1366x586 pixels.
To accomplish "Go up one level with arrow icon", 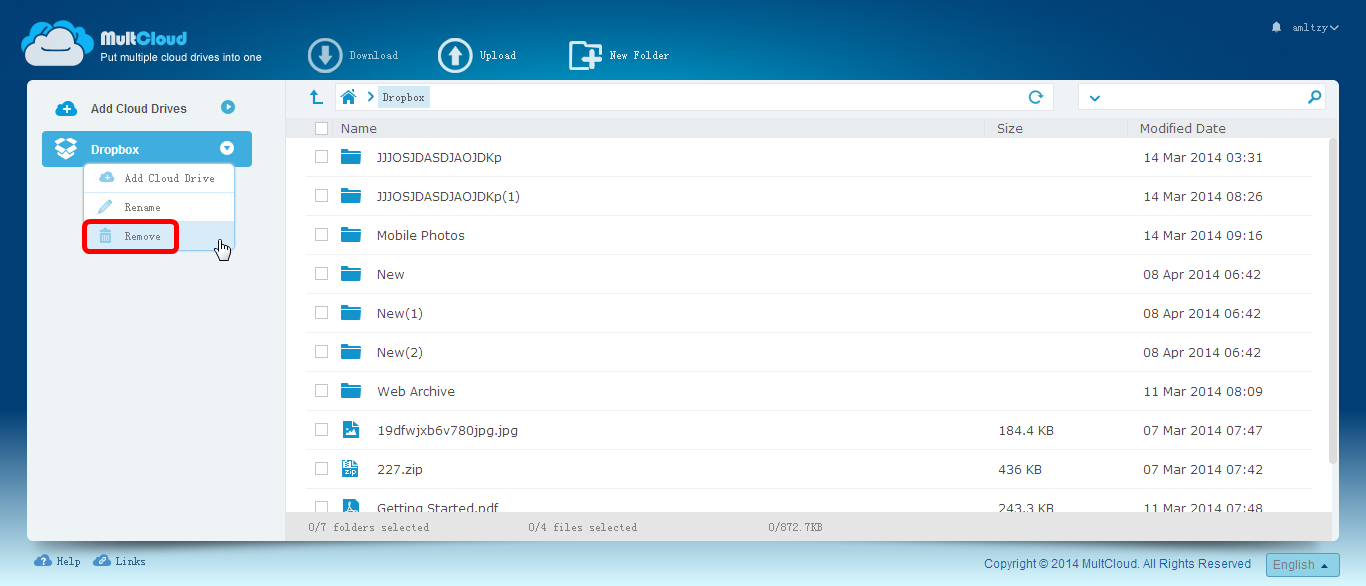I will 316,97.
